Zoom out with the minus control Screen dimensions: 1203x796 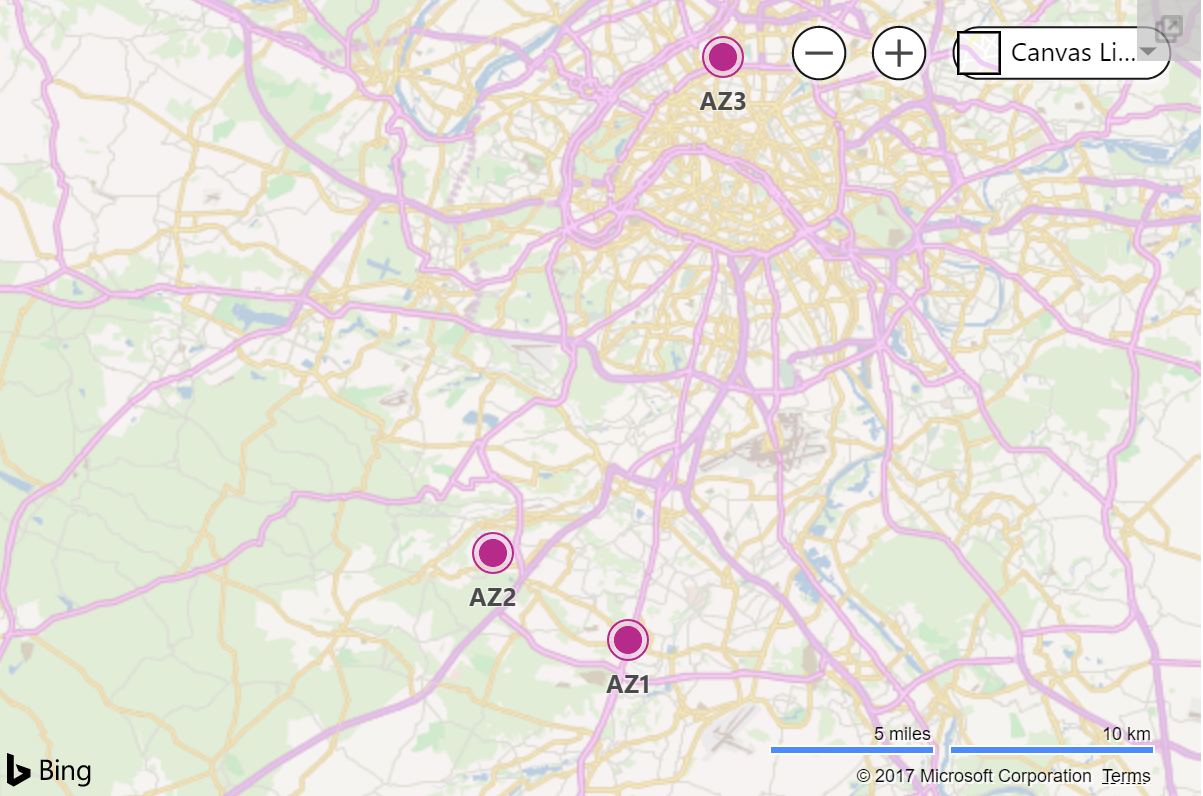[x=819, y=53]
